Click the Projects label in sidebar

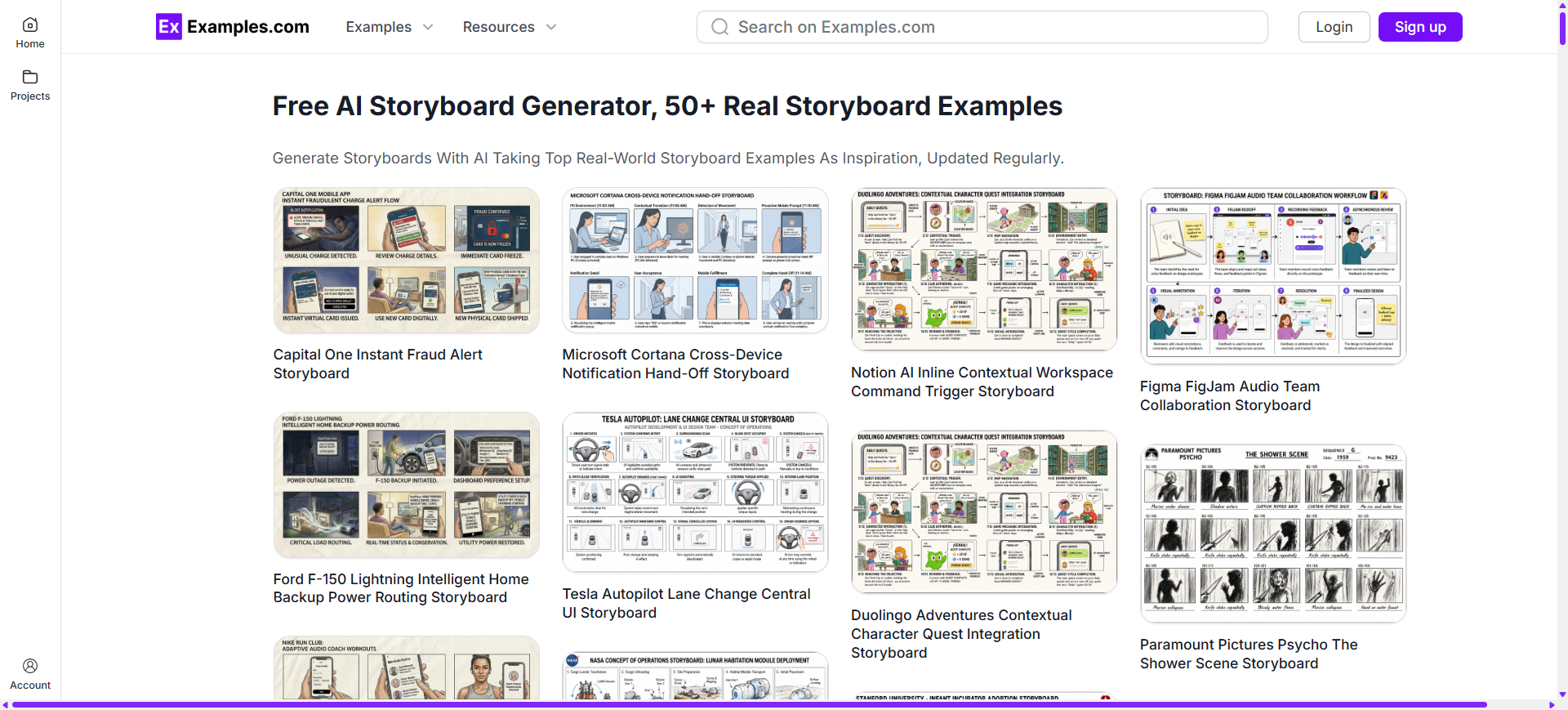click(x=30, y=96)
